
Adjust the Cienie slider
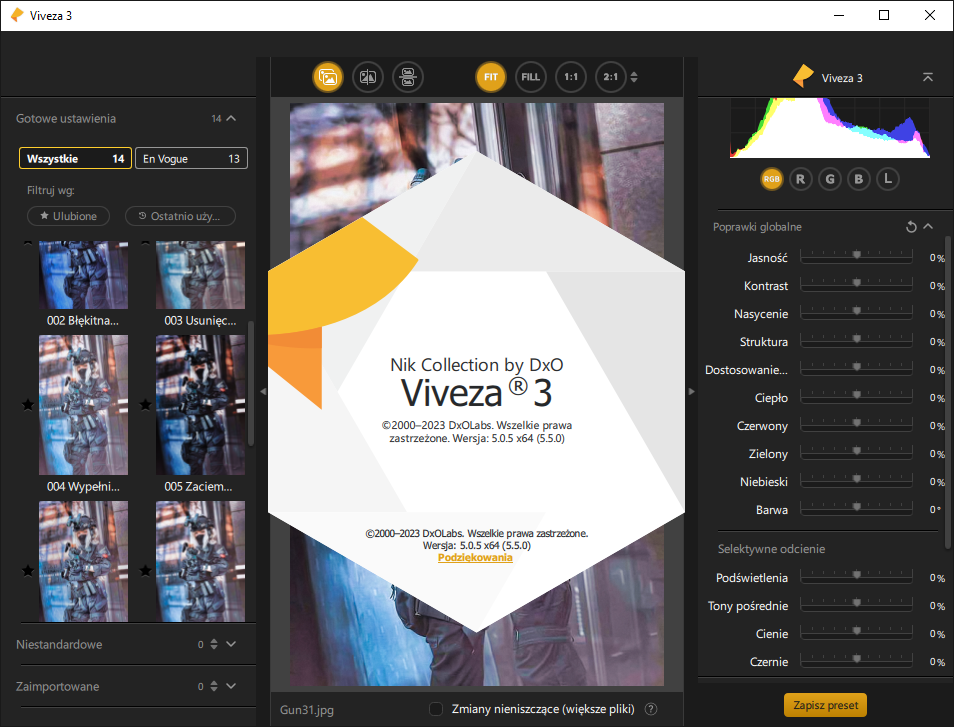(857, 633)
